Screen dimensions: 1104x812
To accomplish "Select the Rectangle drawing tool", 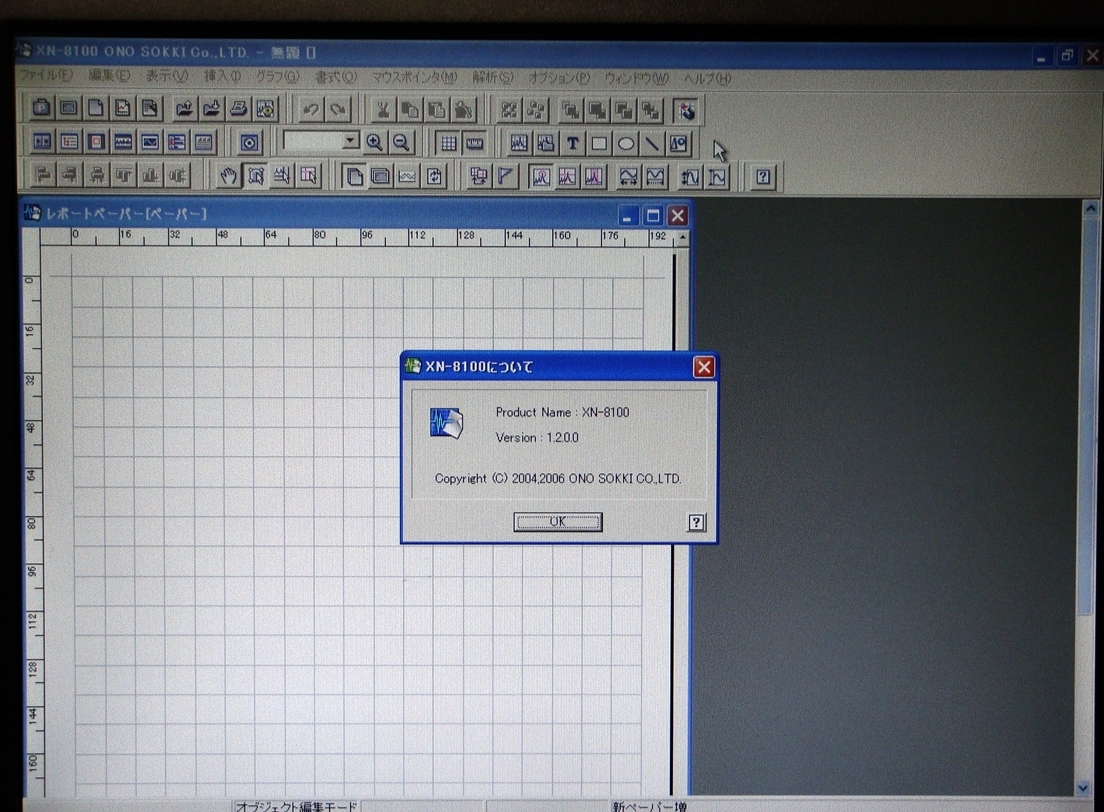I will point(599,144).
